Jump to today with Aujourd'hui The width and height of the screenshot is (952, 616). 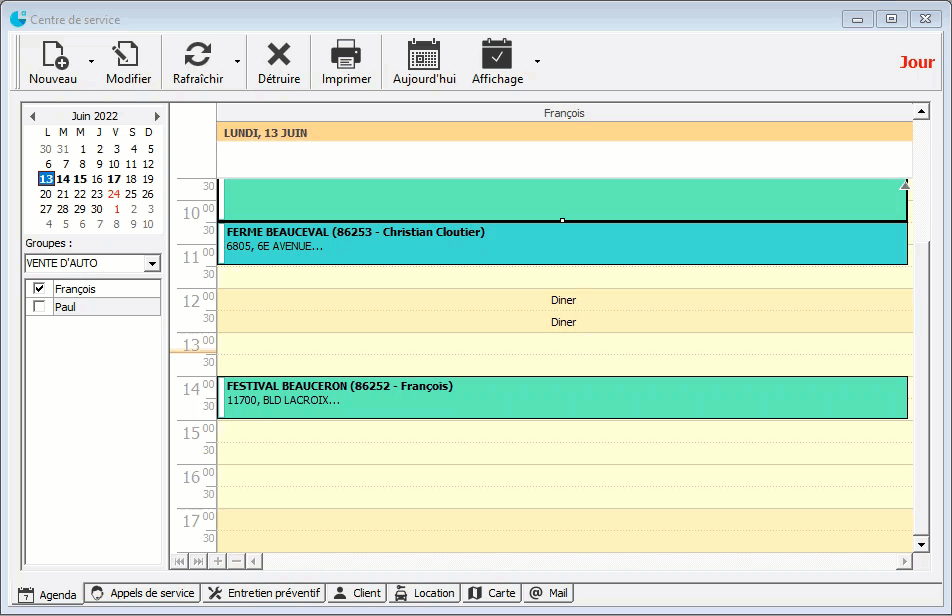424,55
